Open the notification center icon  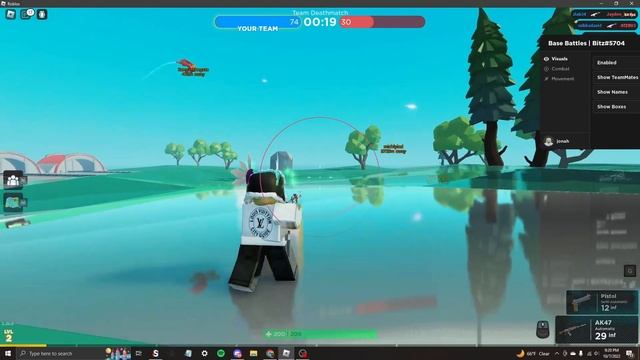[x=629, y=353]
